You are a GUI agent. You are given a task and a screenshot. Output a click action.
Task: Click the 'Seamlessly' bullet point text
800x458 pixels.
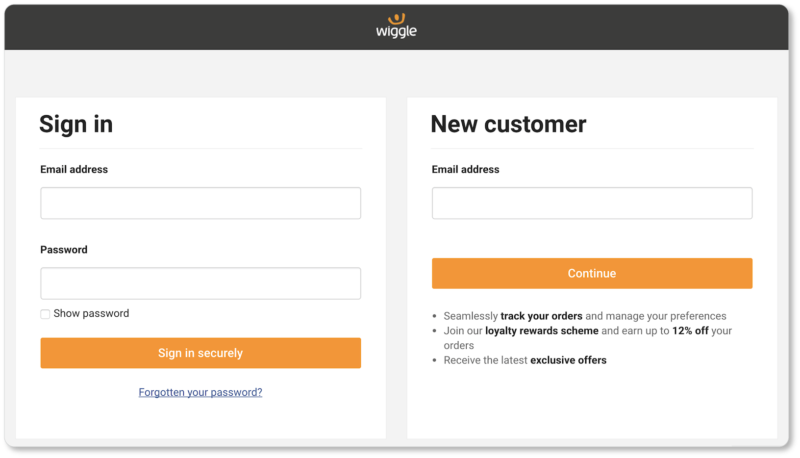click(x=470, y=316)
